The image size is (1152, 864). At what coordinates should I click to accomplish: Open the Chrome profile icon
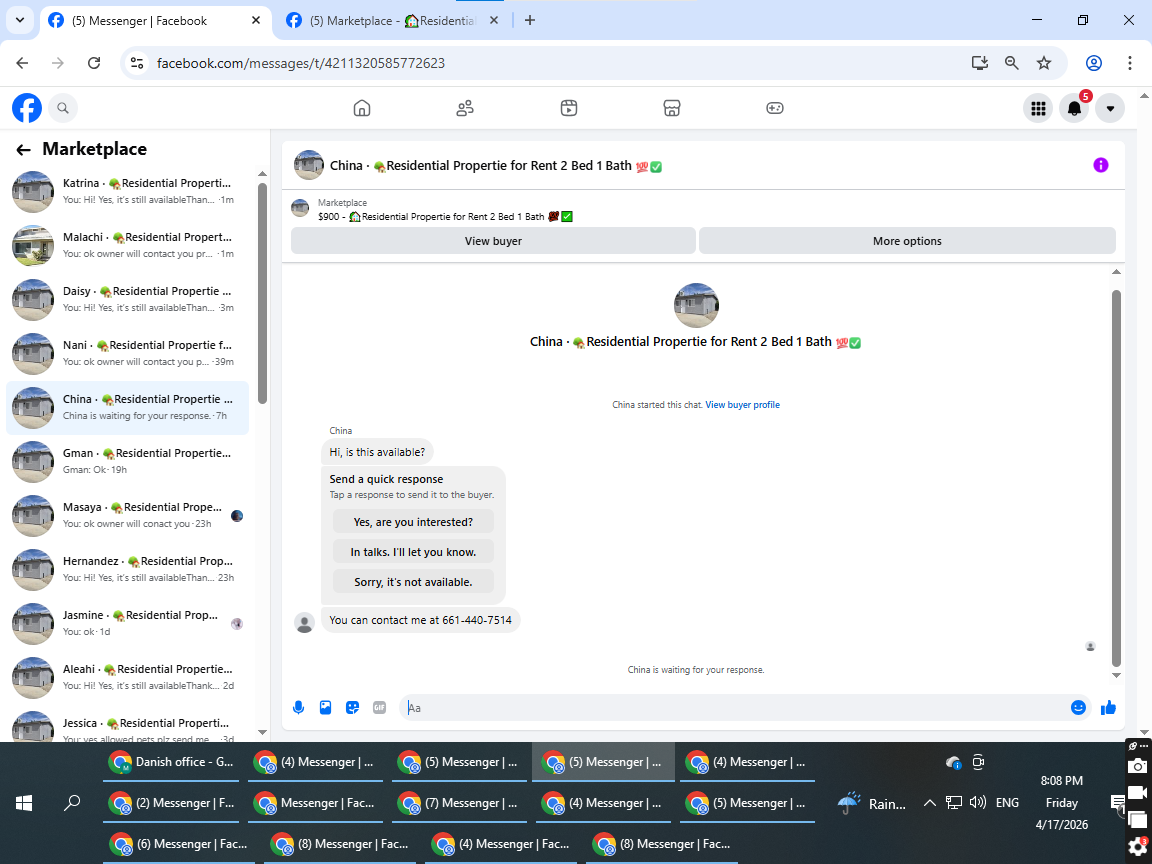coord(1094,63)
